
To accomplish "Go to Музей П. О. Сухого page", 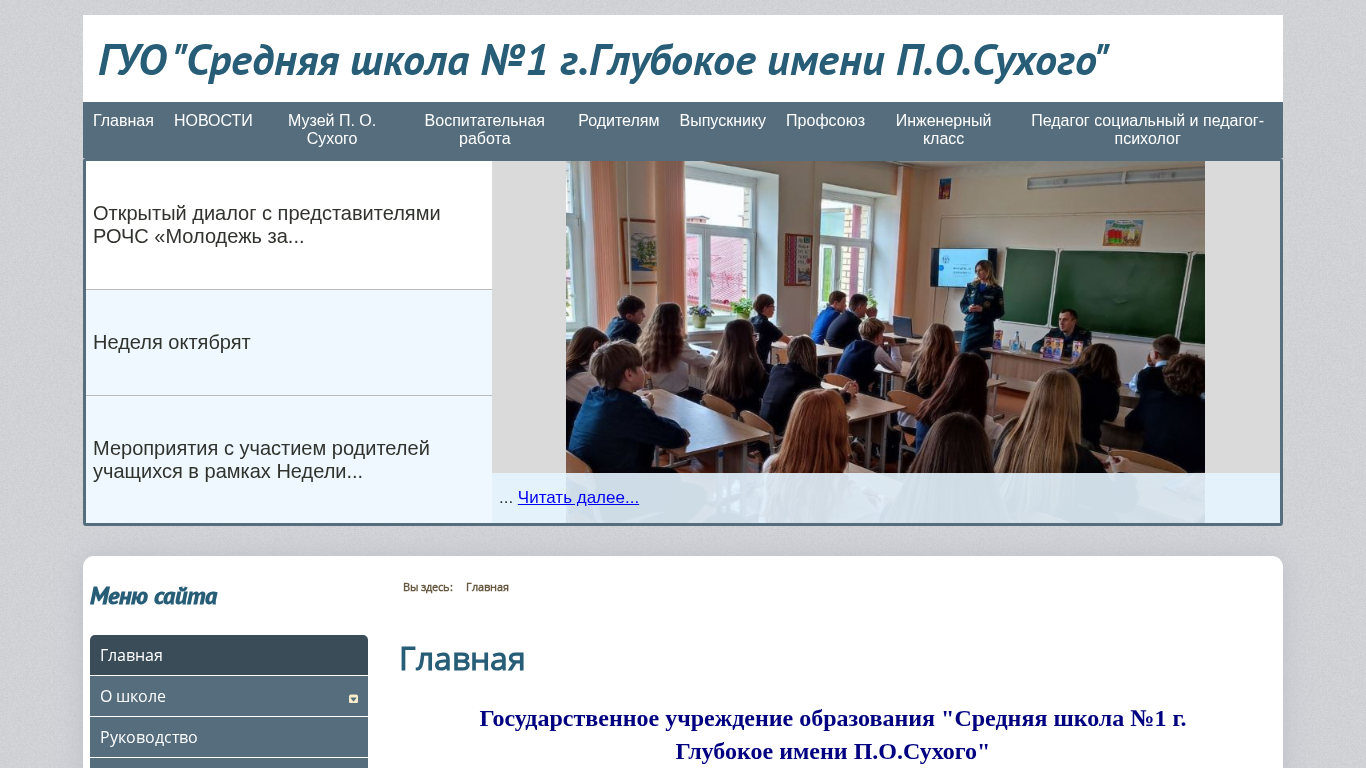I will [x=332, y=130].
